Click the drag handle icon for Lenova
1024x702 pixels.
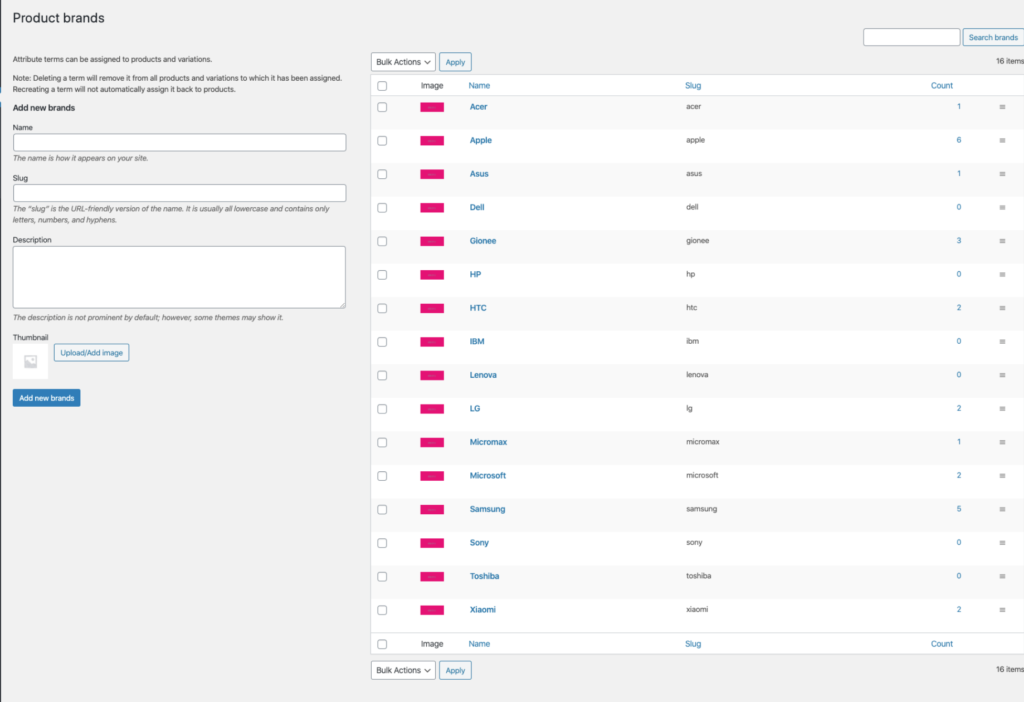click(x=1002, y=375)
